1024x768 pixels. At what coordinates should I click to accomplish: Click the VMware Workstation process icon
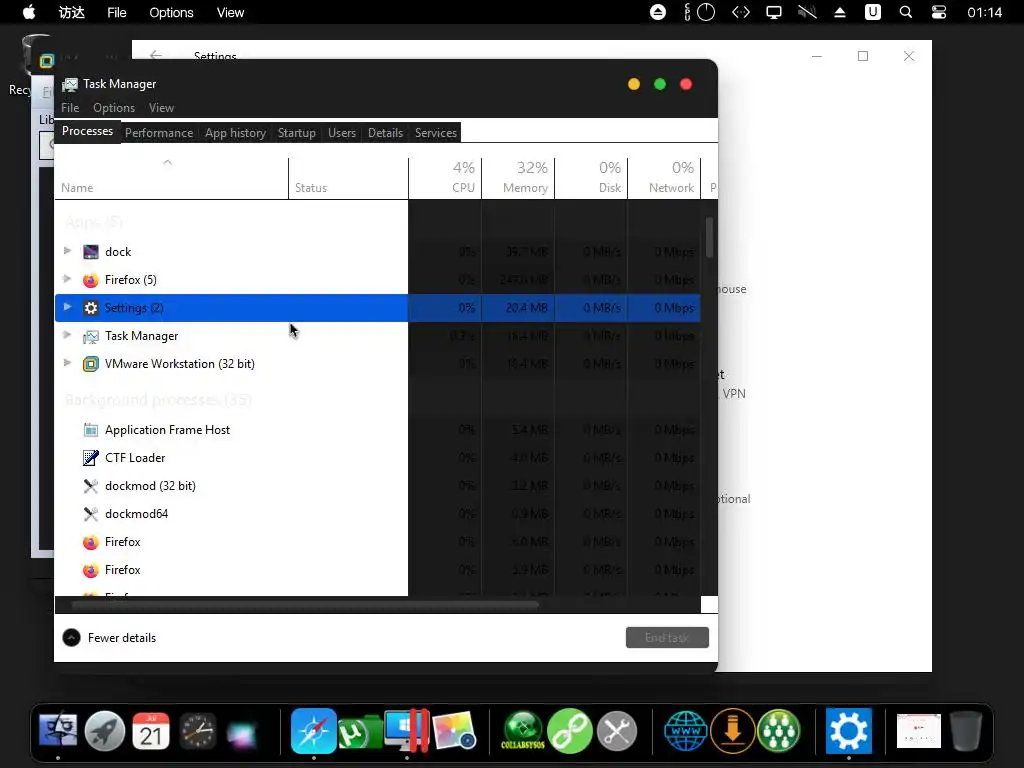pos(91,364)
